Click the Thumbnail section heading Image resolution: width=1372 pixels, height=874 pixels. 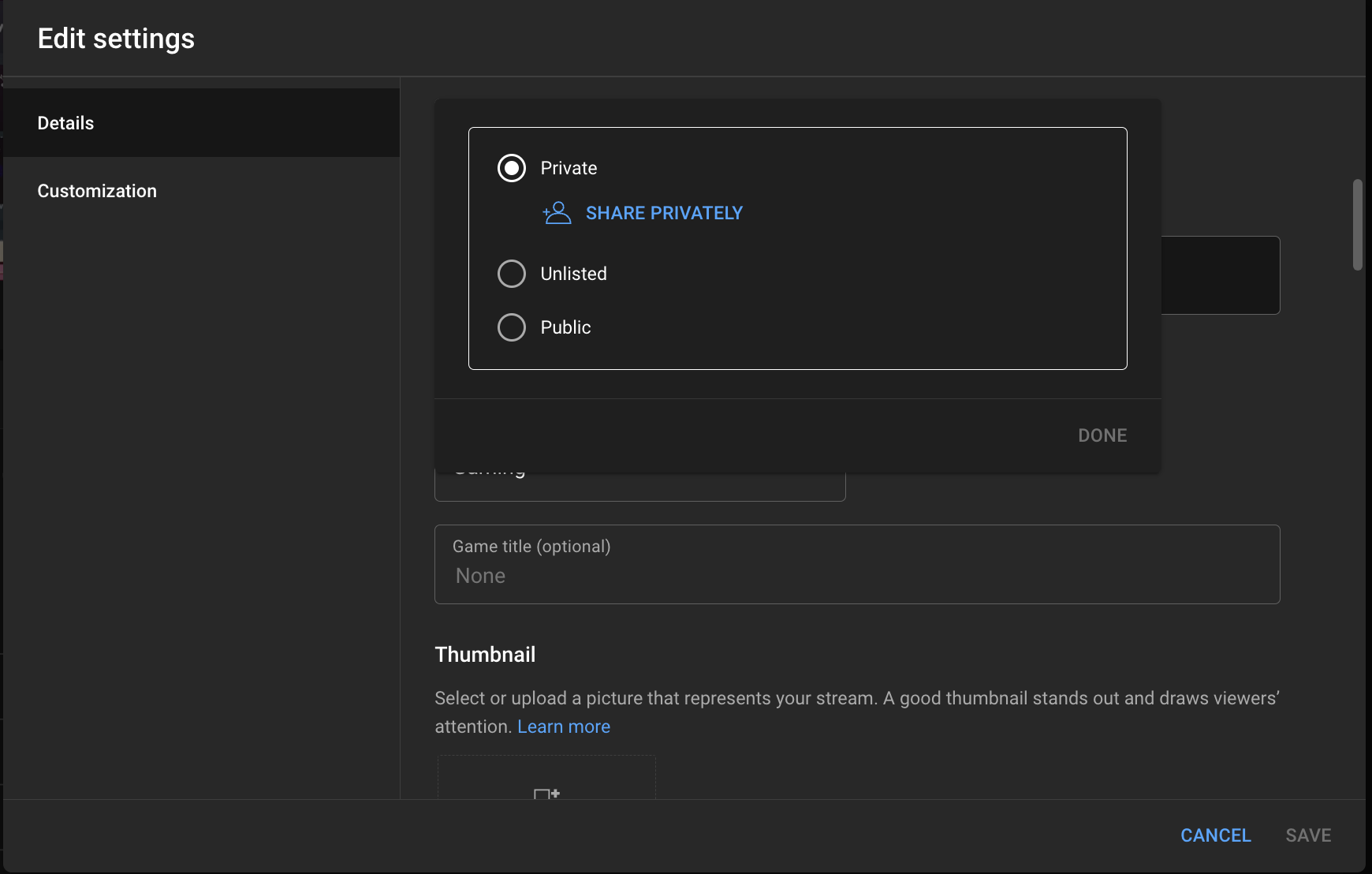click(x=484, y=654)
